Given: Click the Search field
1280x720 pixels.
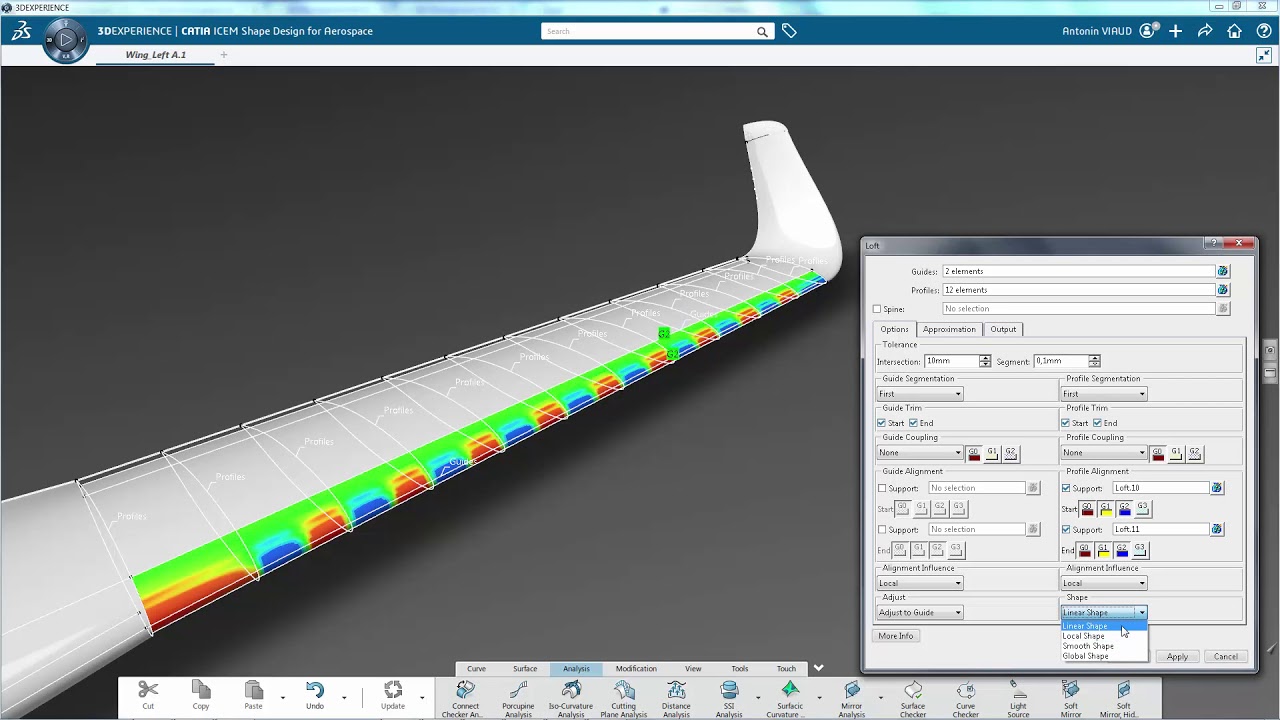Looking at the screenshot, I should coord(648,31).
